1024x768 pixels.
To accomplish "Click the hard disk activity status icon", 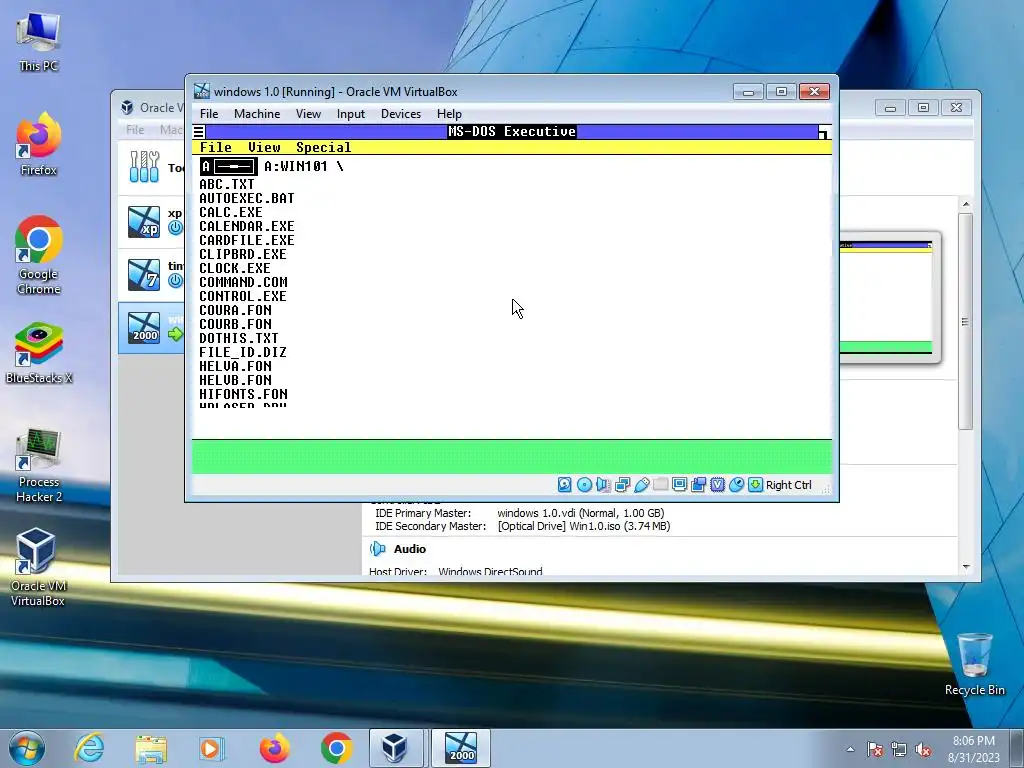I will [564, 485].
